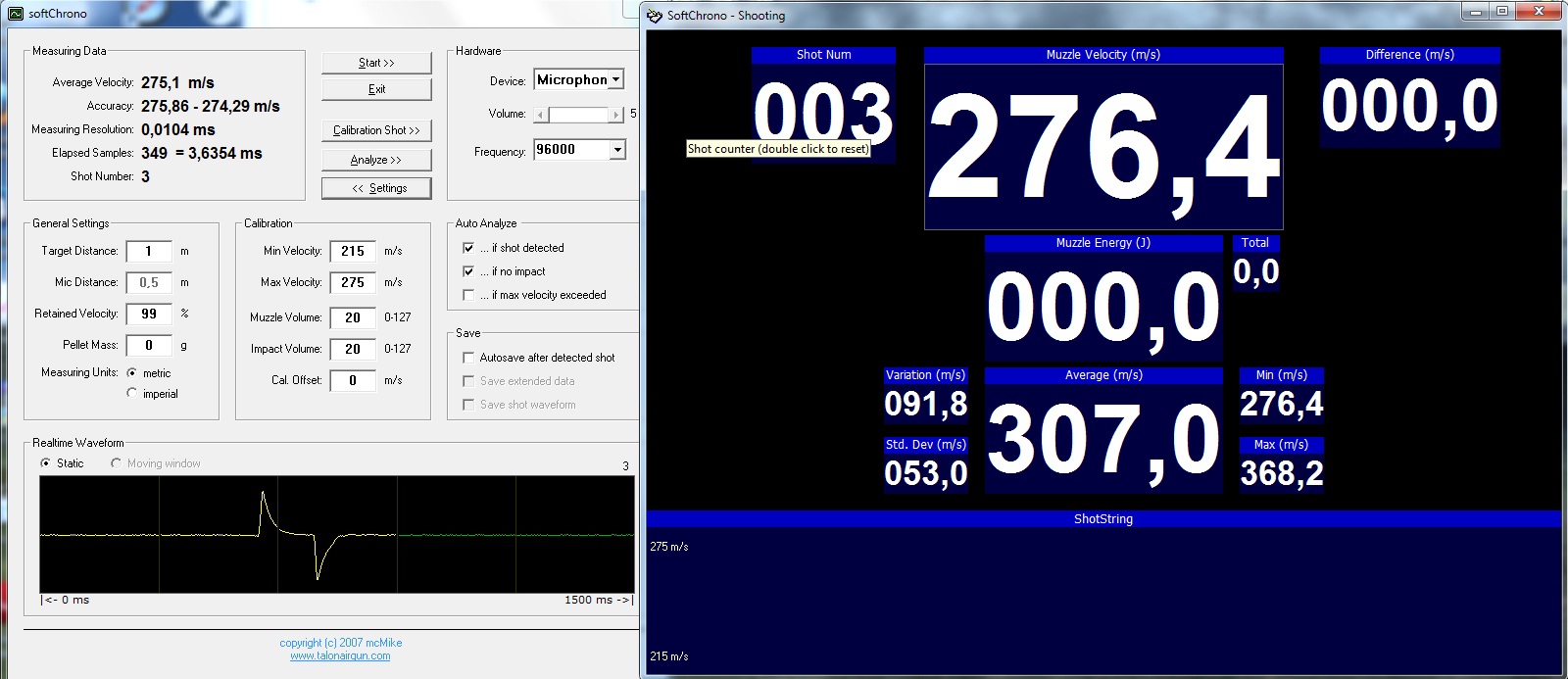Collapse the panel with << Settings button

tap(376, 188)
